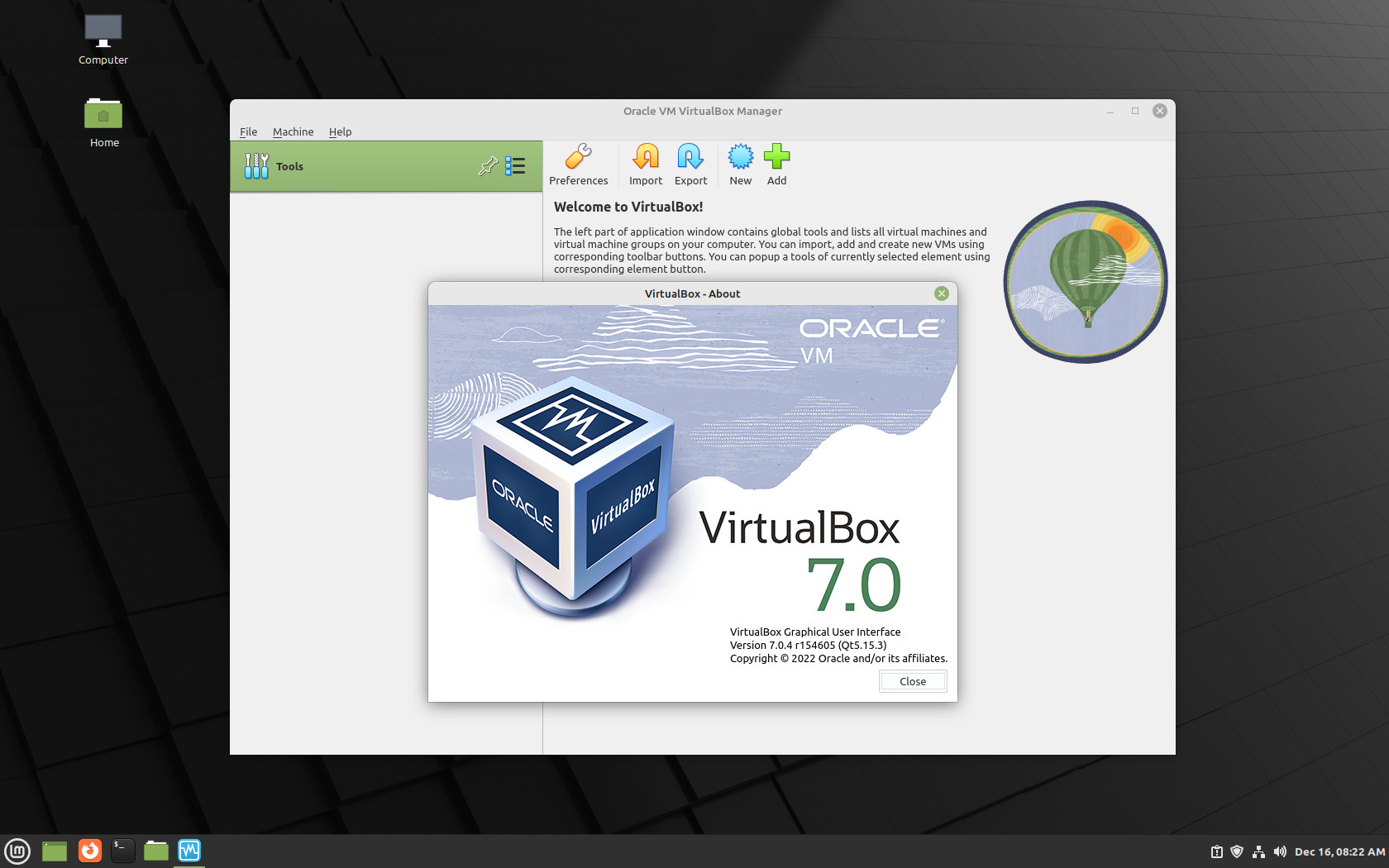This screenshot has height=868, width=1389.
Task: Click the green X on About dialog title bar
Action: (941, 293)
